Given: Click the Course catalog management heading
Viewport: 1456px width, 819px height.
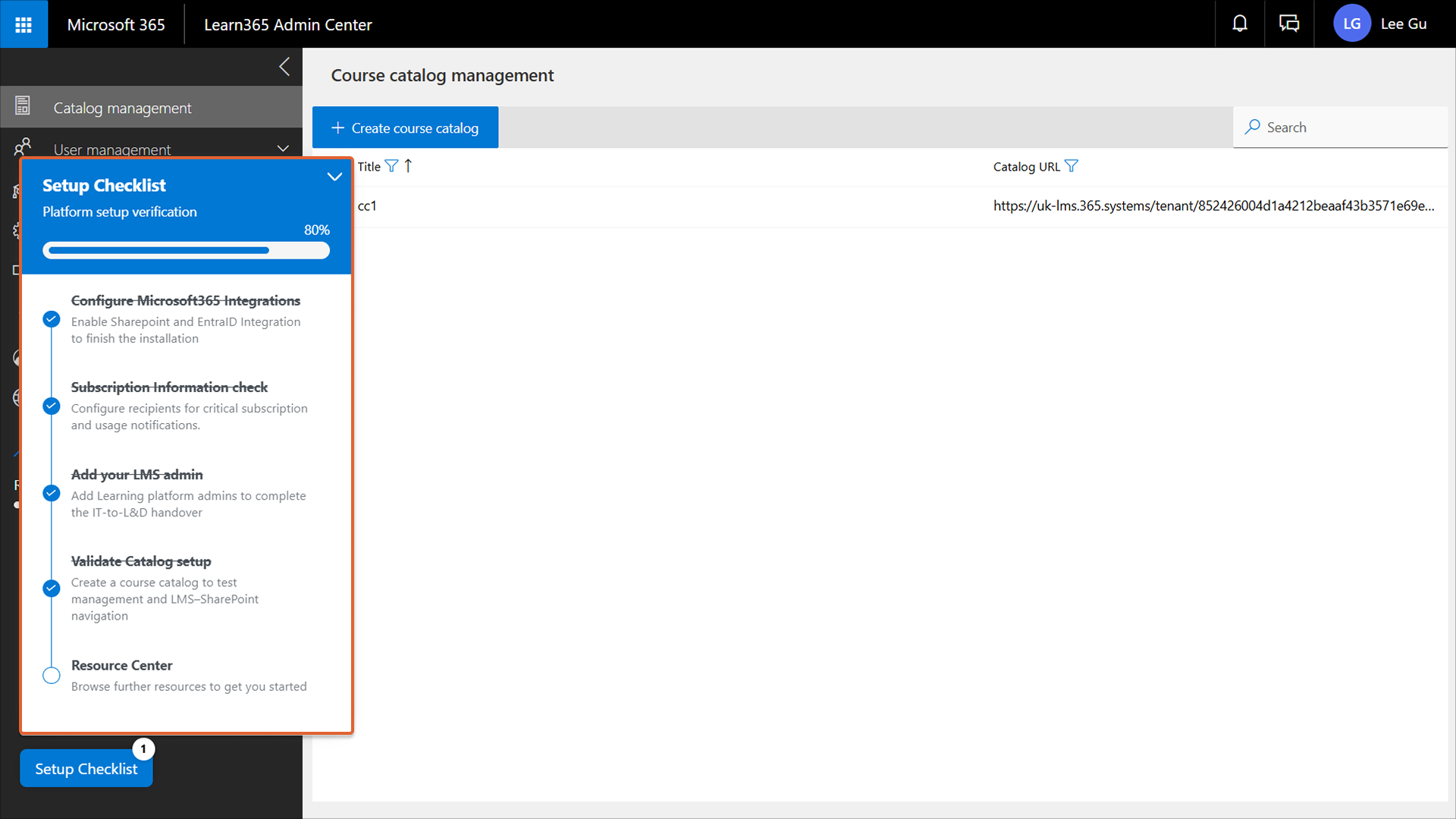Looking at the screenshot, I should pyautogui.click(x=443, y=75).
